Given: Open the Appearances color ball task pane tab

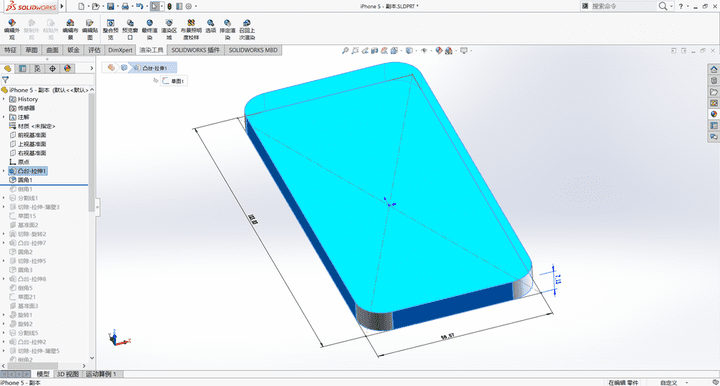Looking at the screenshot, I should pyautogui.click(x=714, y=114).
